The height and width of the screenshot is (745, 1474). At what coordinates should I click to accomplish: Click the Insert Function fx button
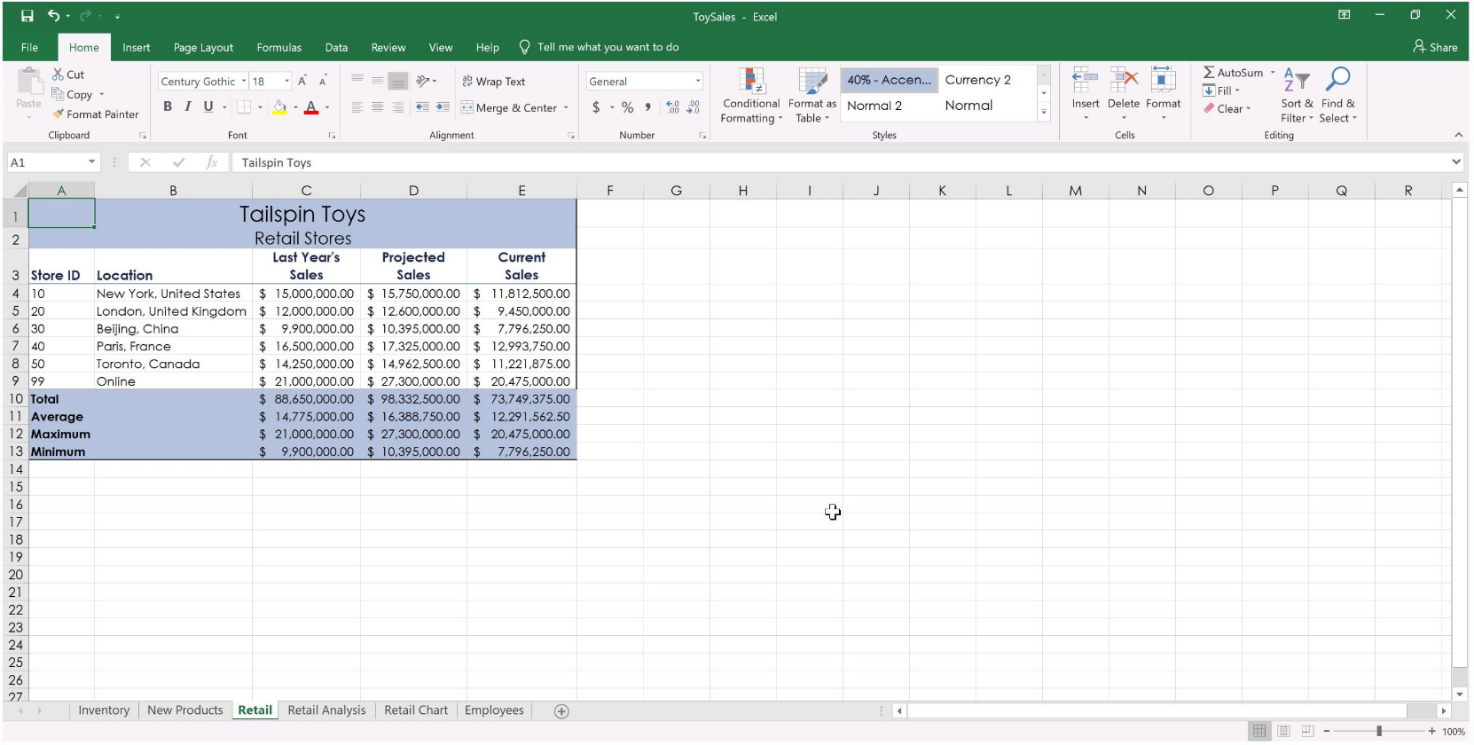click(x=212, y=162)
